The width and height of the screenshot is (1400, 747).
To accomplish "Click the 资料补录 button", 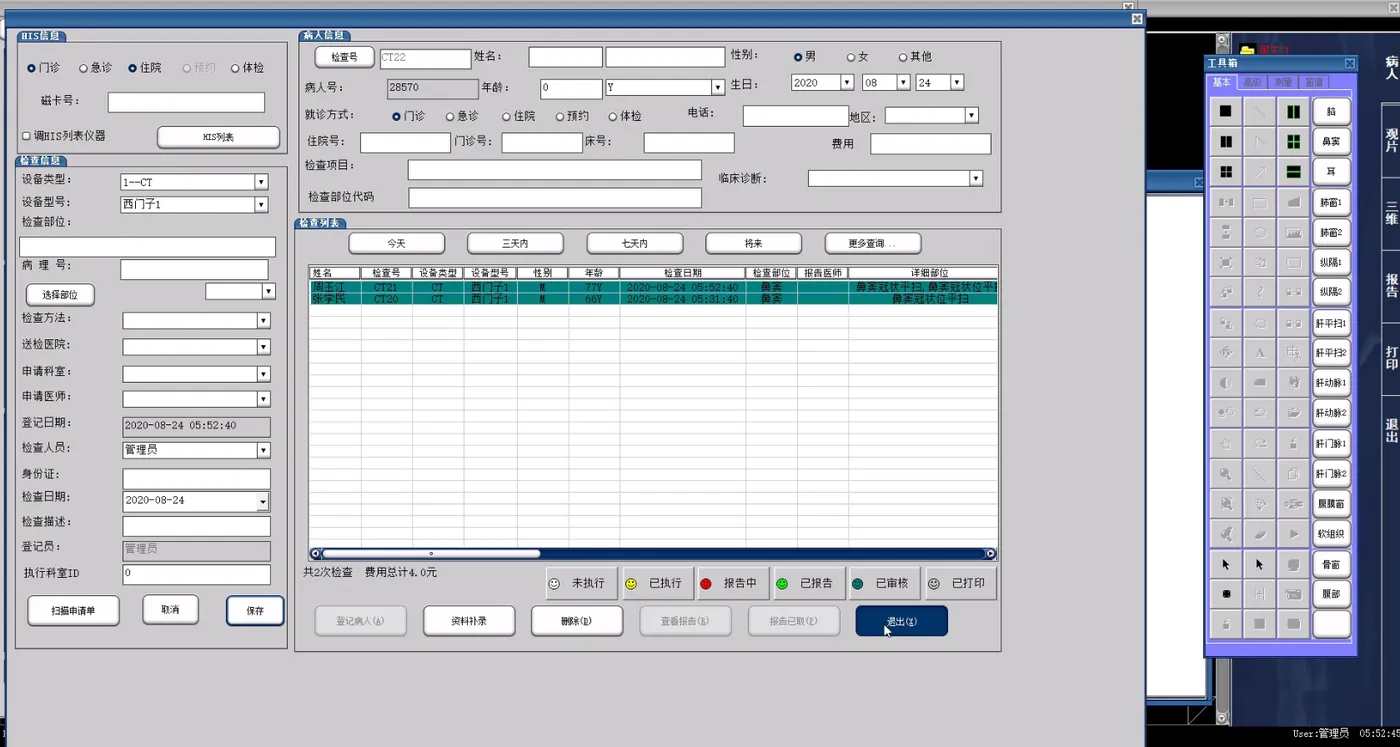I will tap(469, 621).
